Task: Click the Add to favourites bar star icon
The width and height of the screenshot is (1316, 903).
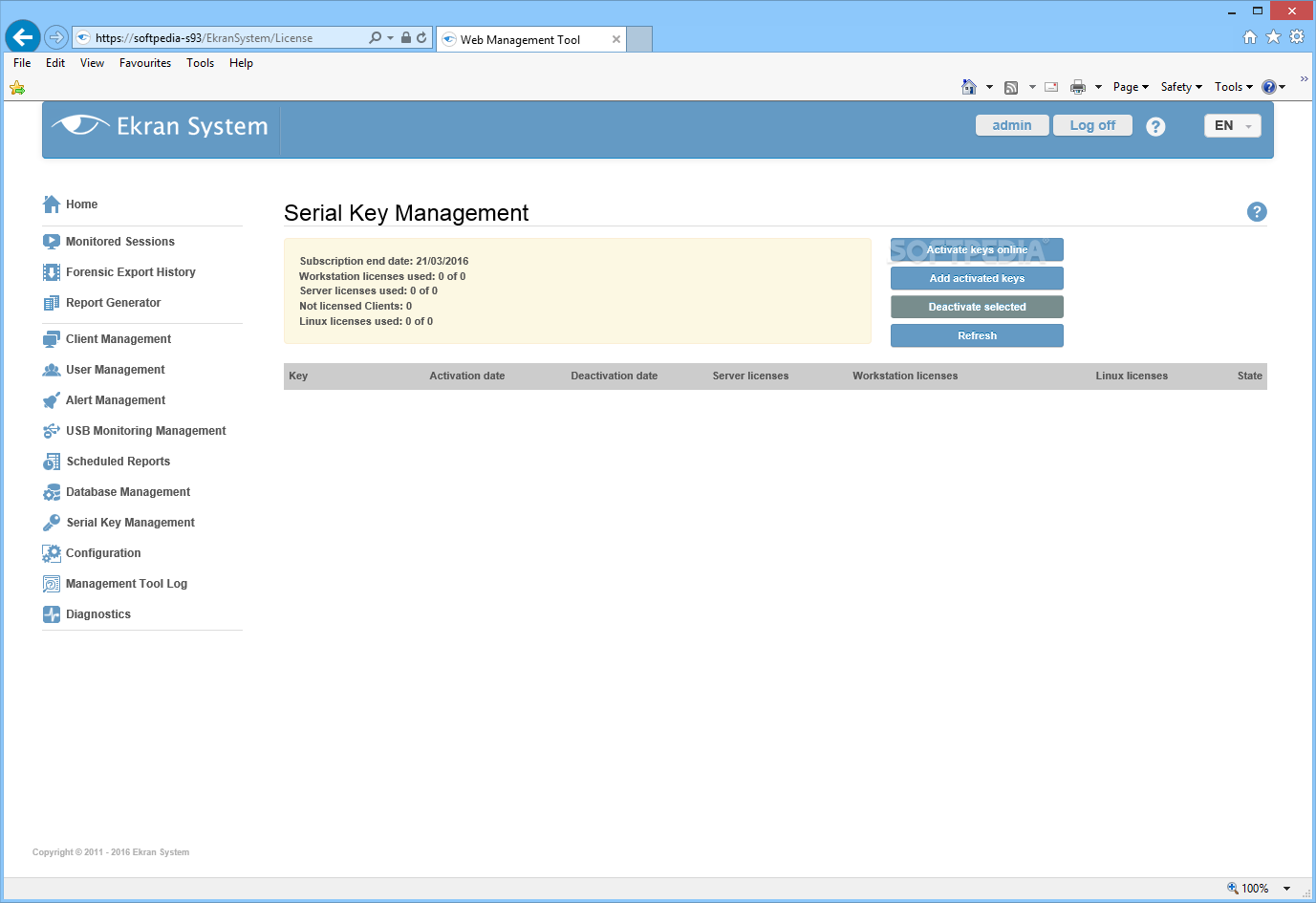Action: click(17, 88)
